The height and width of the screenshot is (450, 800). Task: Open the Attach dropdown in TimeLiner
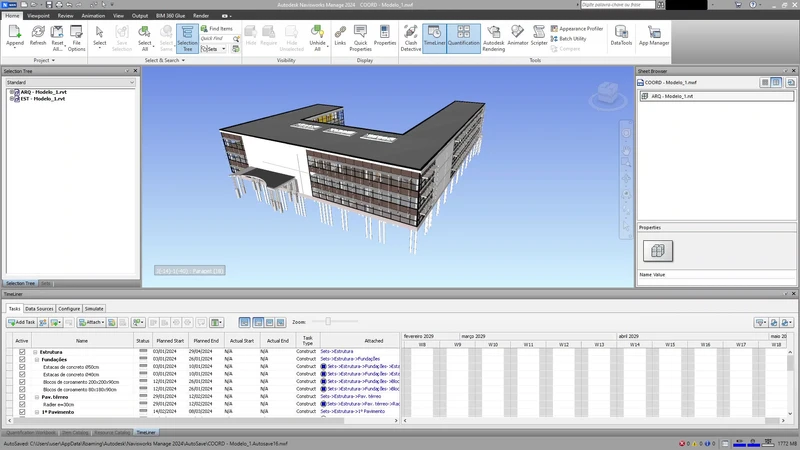pyautogui.click(x=91, y=322)
